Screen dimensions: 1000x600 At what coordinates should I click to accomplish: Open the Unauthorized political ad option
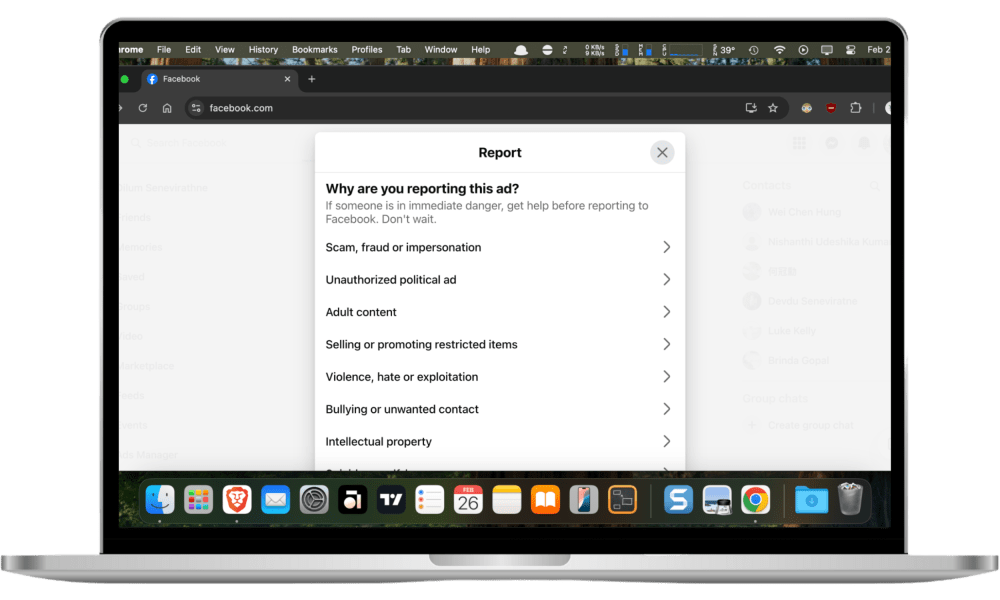pos(499,280)
